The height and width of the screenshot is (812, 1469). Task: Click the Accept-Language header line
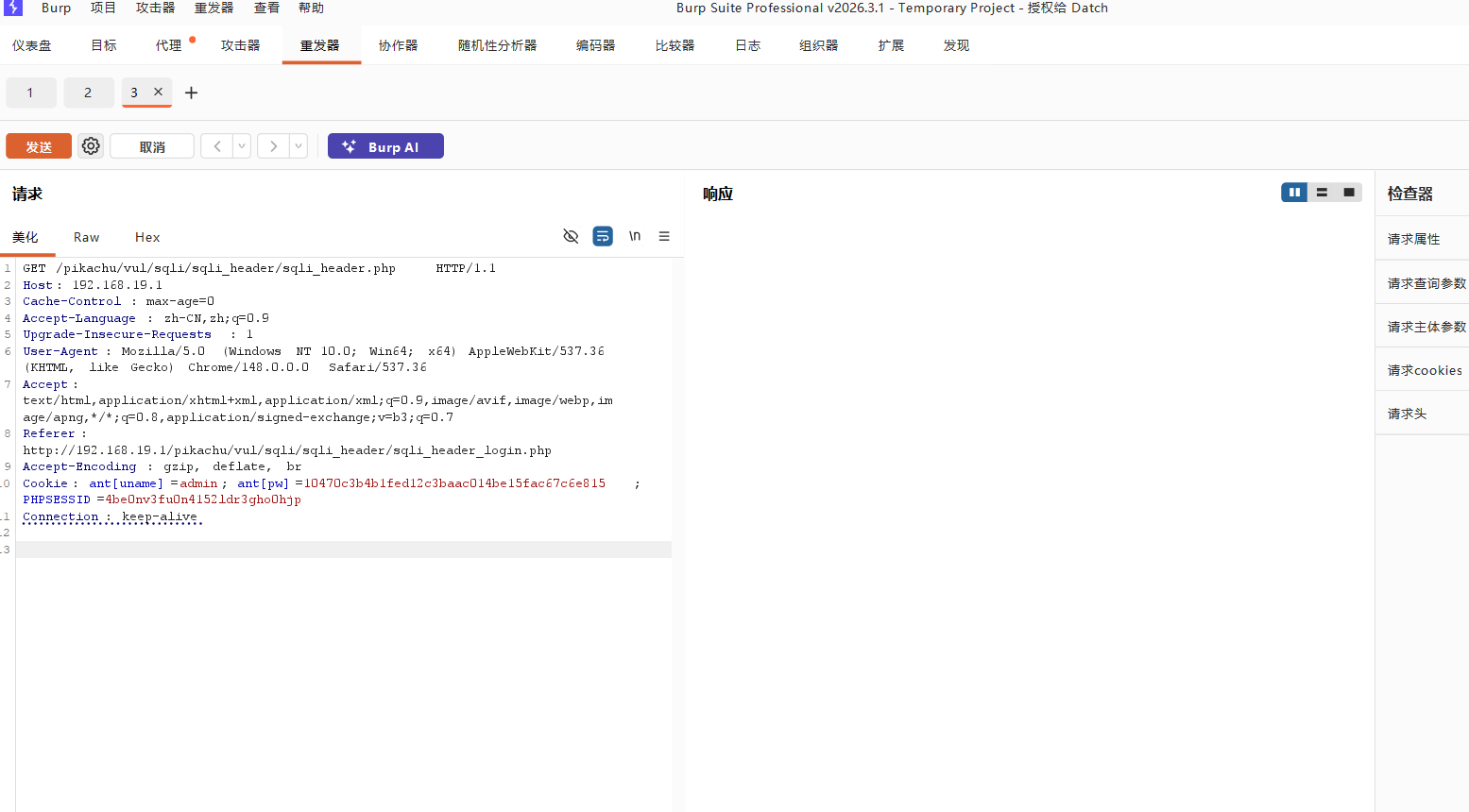[x=146, y=318]
